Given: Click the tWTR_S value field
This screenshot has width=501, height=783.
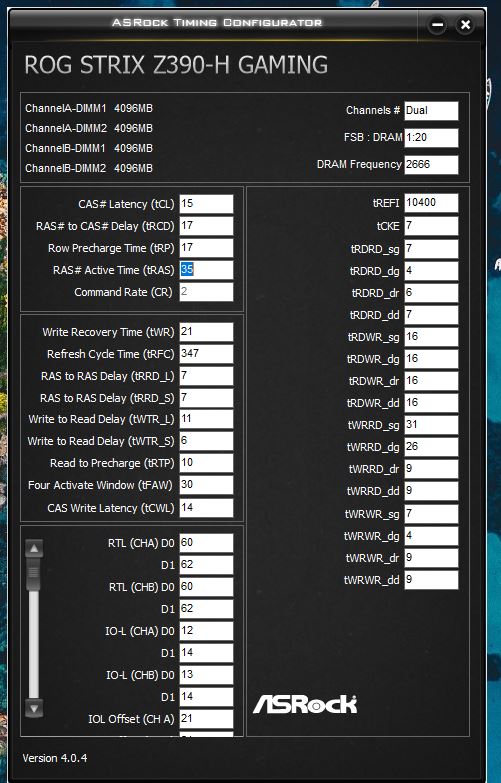Looking at the screenshot, I should pos(206,441).
